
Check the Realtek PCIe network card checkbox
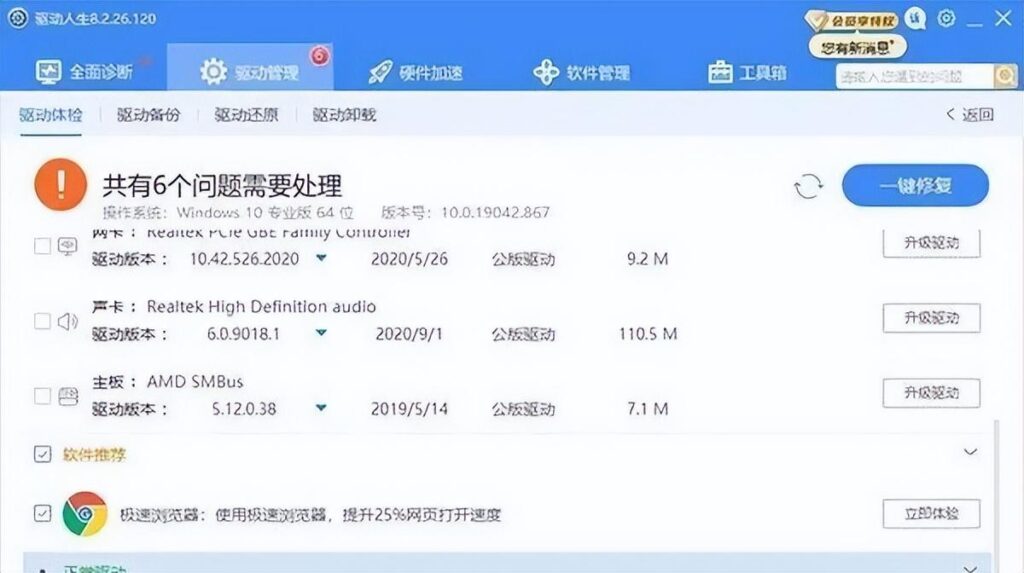point(42,246)
